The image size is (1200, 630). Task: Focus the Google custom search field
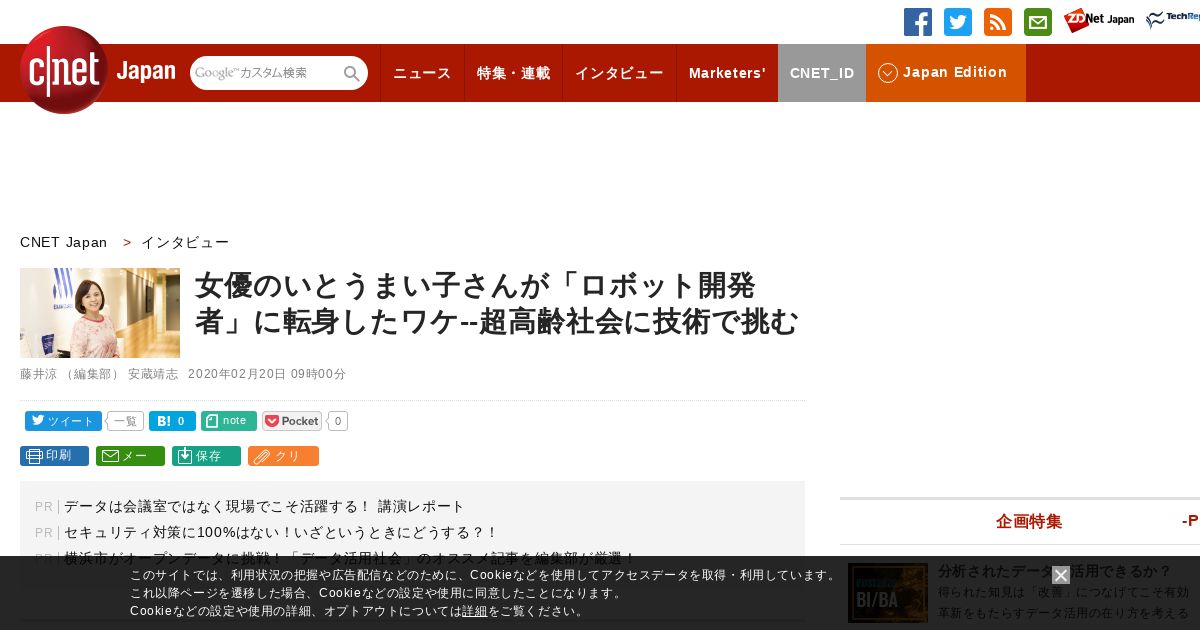pyautogui.click(x=266, y=73)
